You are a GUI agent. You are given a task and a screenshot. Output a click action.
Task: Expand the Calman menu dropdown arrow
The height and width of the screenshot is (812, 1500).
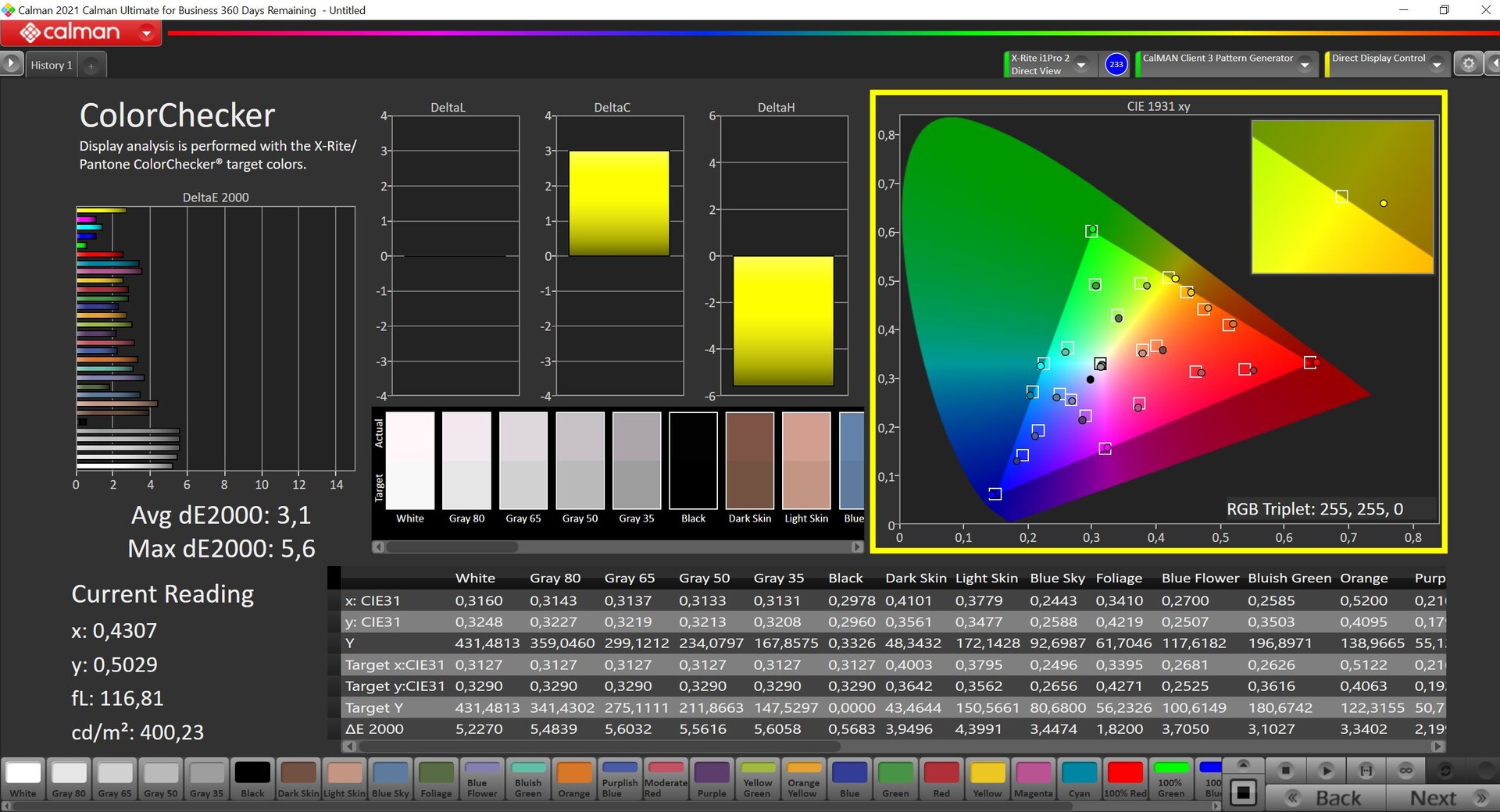pos(146,33)
